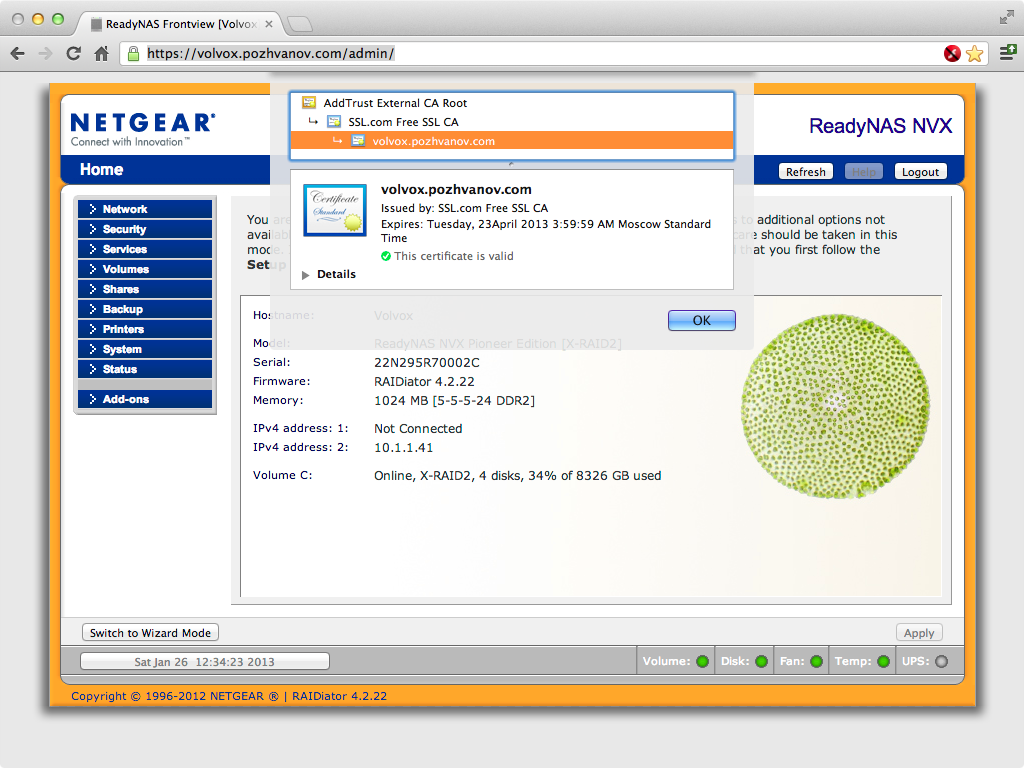The image size is (1024, 768).
Task: Click the serial number 22N295R70002C
Action: tap(426, 362)
